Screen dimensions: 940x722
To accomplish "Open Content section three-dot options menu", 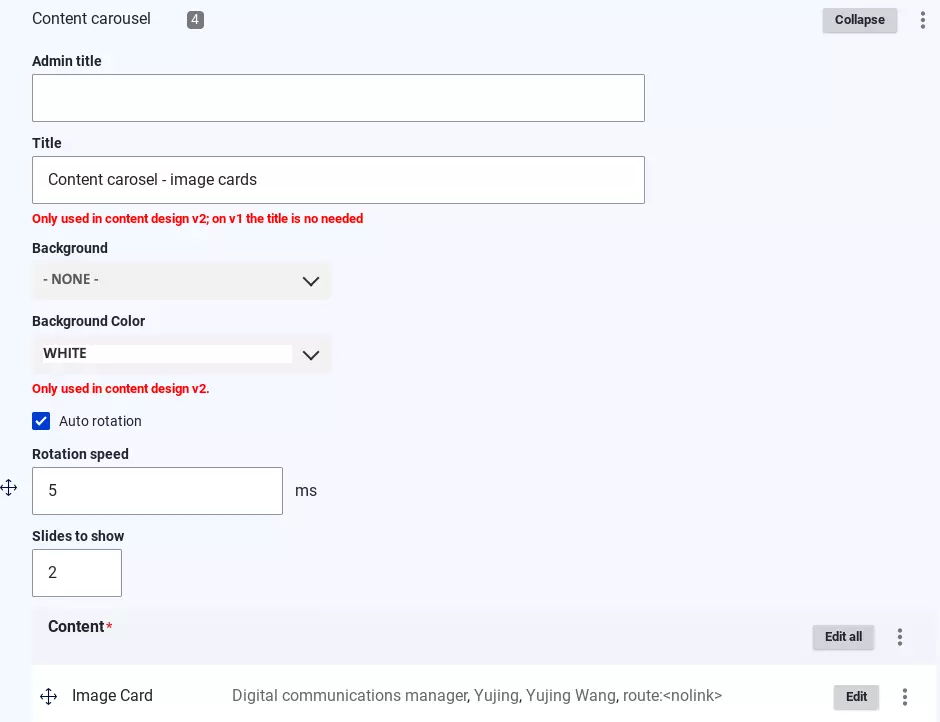I will coord(900,637).
